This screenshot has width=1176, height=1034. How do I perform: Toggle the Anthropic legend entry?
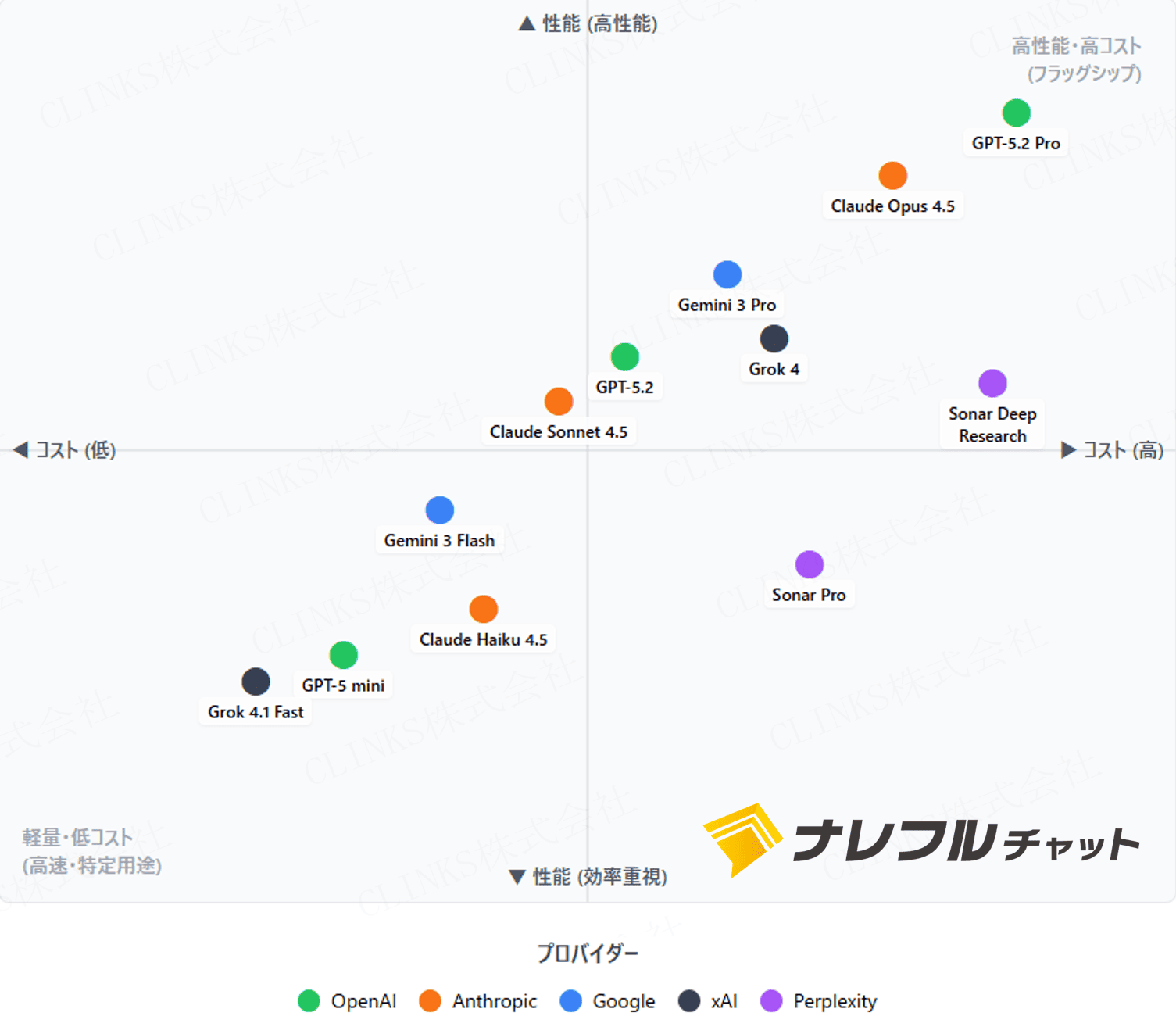[x=478, y=1001]
